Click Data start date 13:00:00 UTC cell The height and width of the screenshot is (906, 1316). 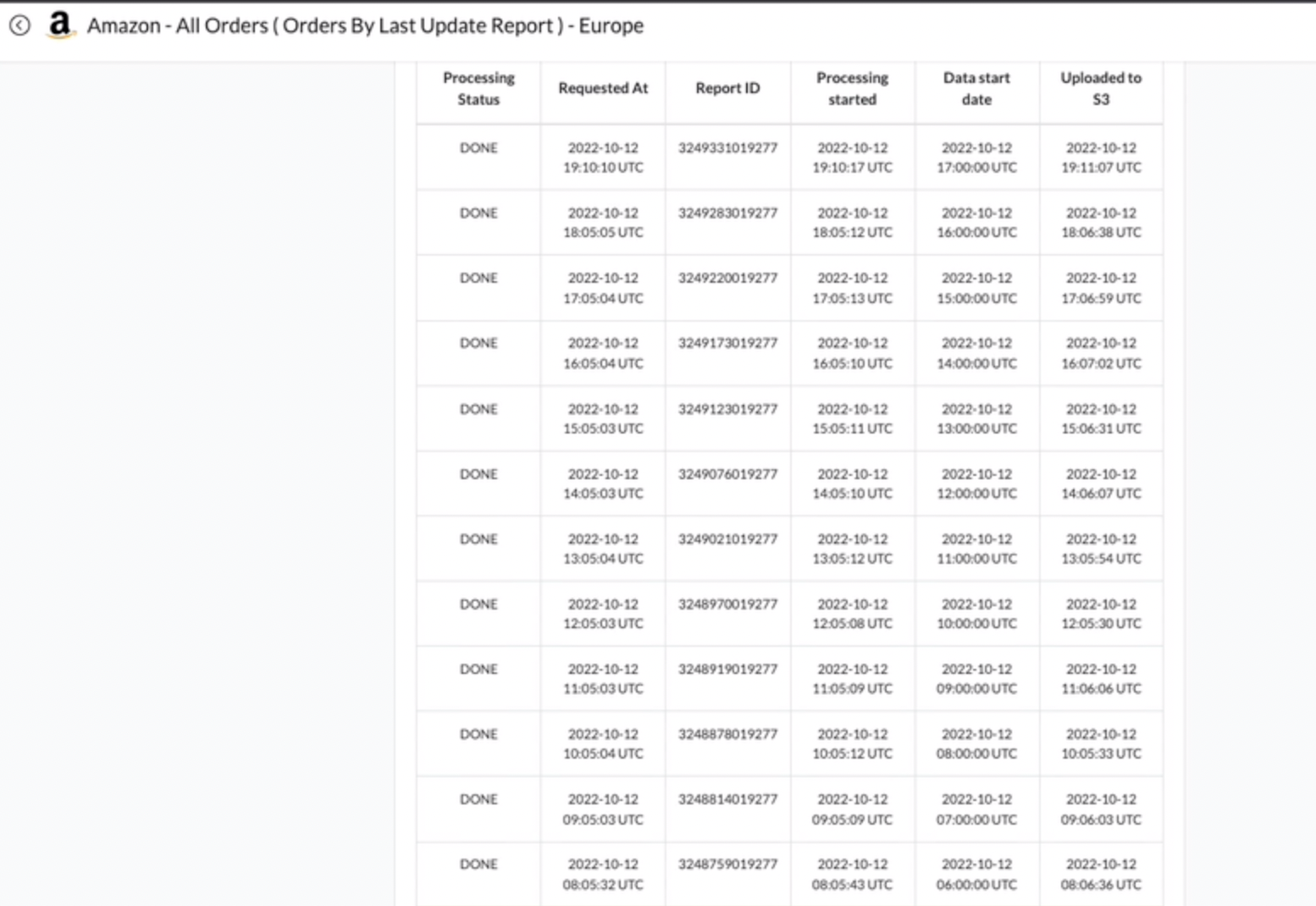pyautogui.click(x=976, y=418)
